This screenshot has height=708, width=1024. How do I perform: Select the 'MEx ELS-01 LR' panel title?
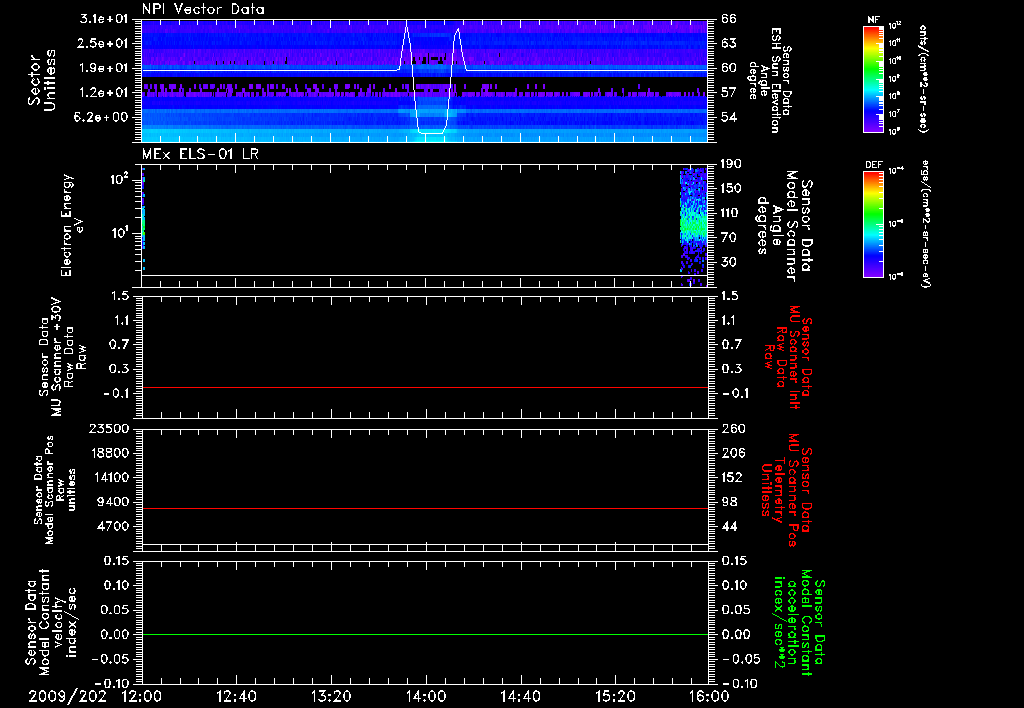pyautogui.click(x=200, y=154)
